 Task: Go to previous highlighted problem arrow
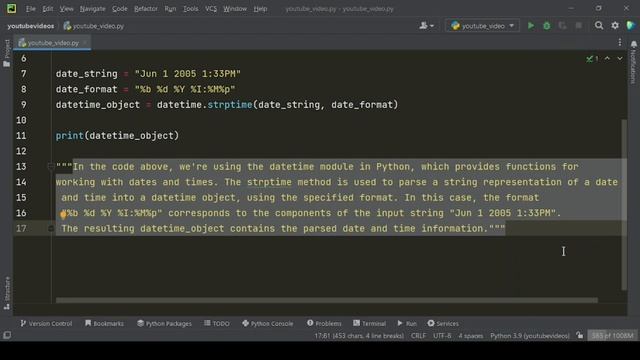(x=607, y=59)
